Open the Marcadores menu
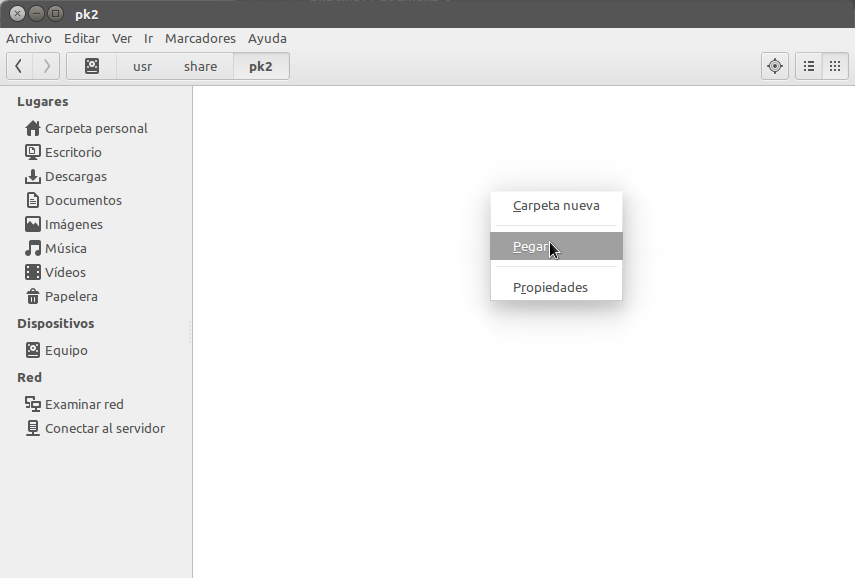Image resolution: width=855 pixels, height=578 pixels. (200, 38)
